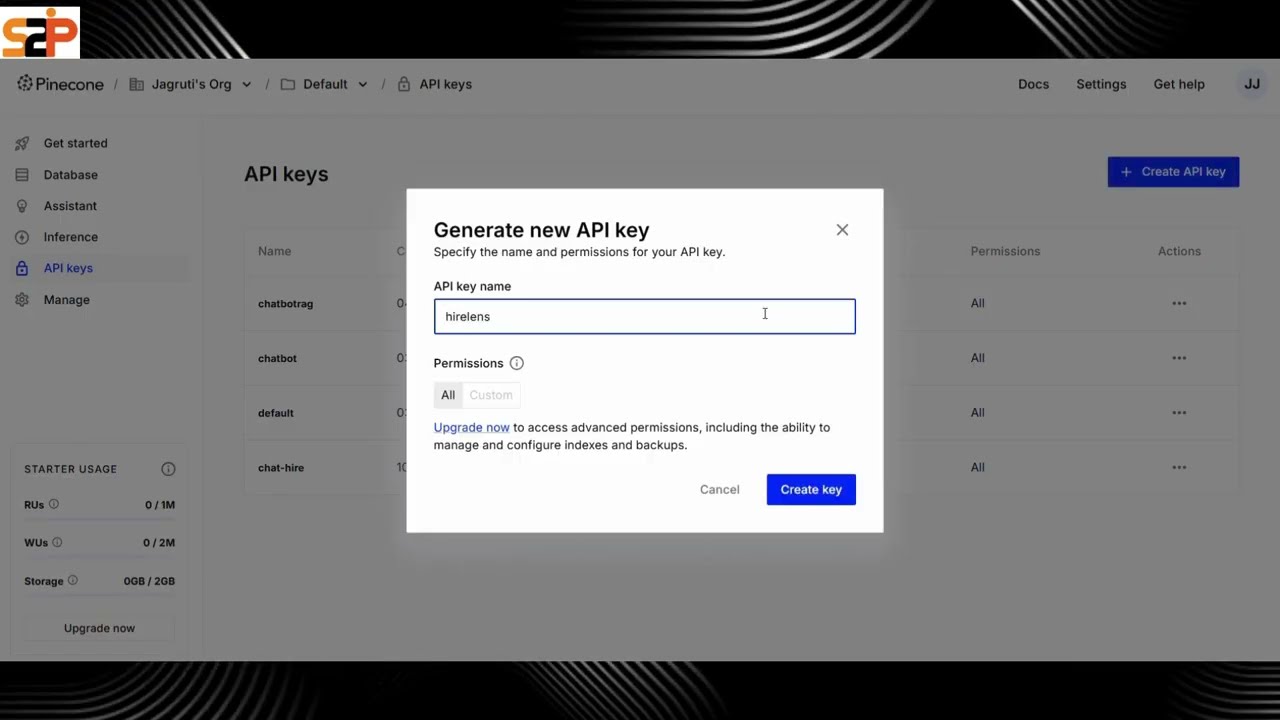Click the Name column header
The height and width of the screenshot is (720, 1280).
point(274,251)
